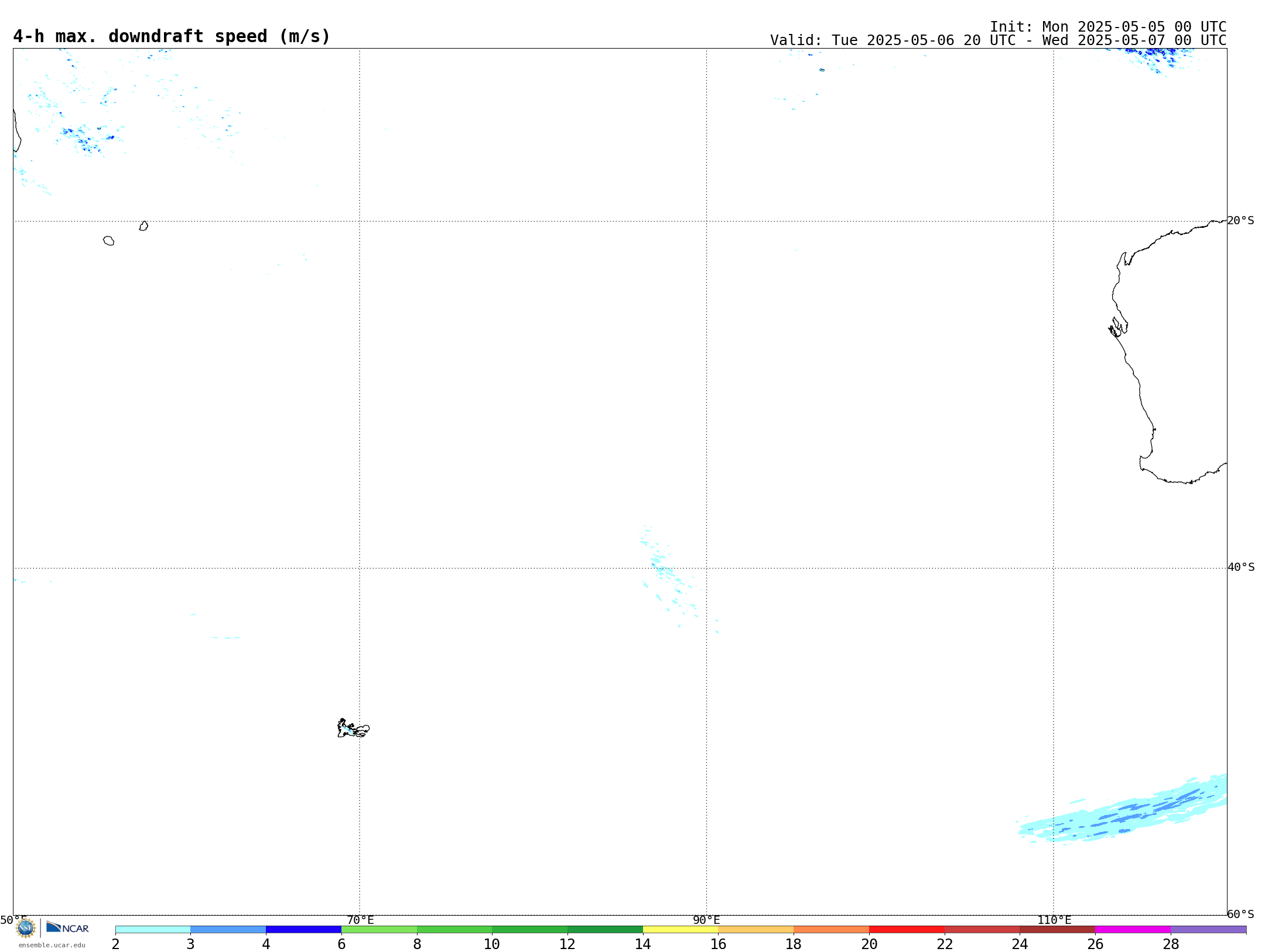Click the purple above-28 m/s swatch
1265x952 pixels.
[1208, 930]
